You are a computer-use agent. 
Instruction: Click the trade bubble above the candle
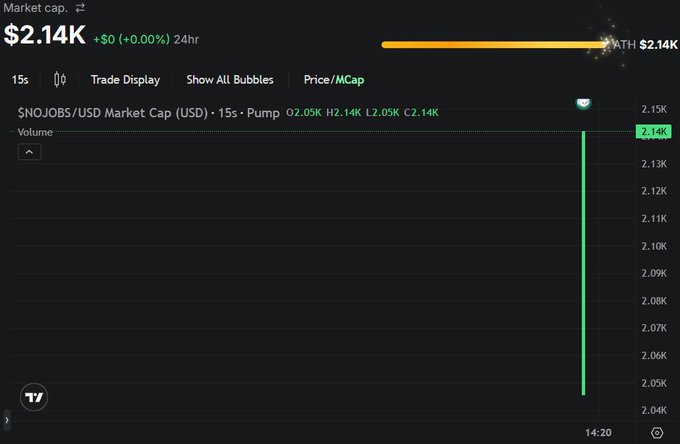tap(583, 103)
